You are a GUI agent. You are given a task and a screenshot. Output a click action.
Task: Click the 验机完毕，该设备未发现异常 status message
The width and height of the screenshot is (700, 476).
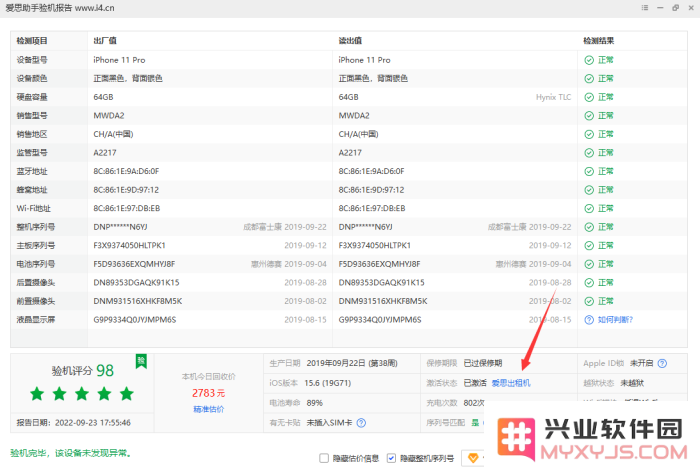coord(71,454)
